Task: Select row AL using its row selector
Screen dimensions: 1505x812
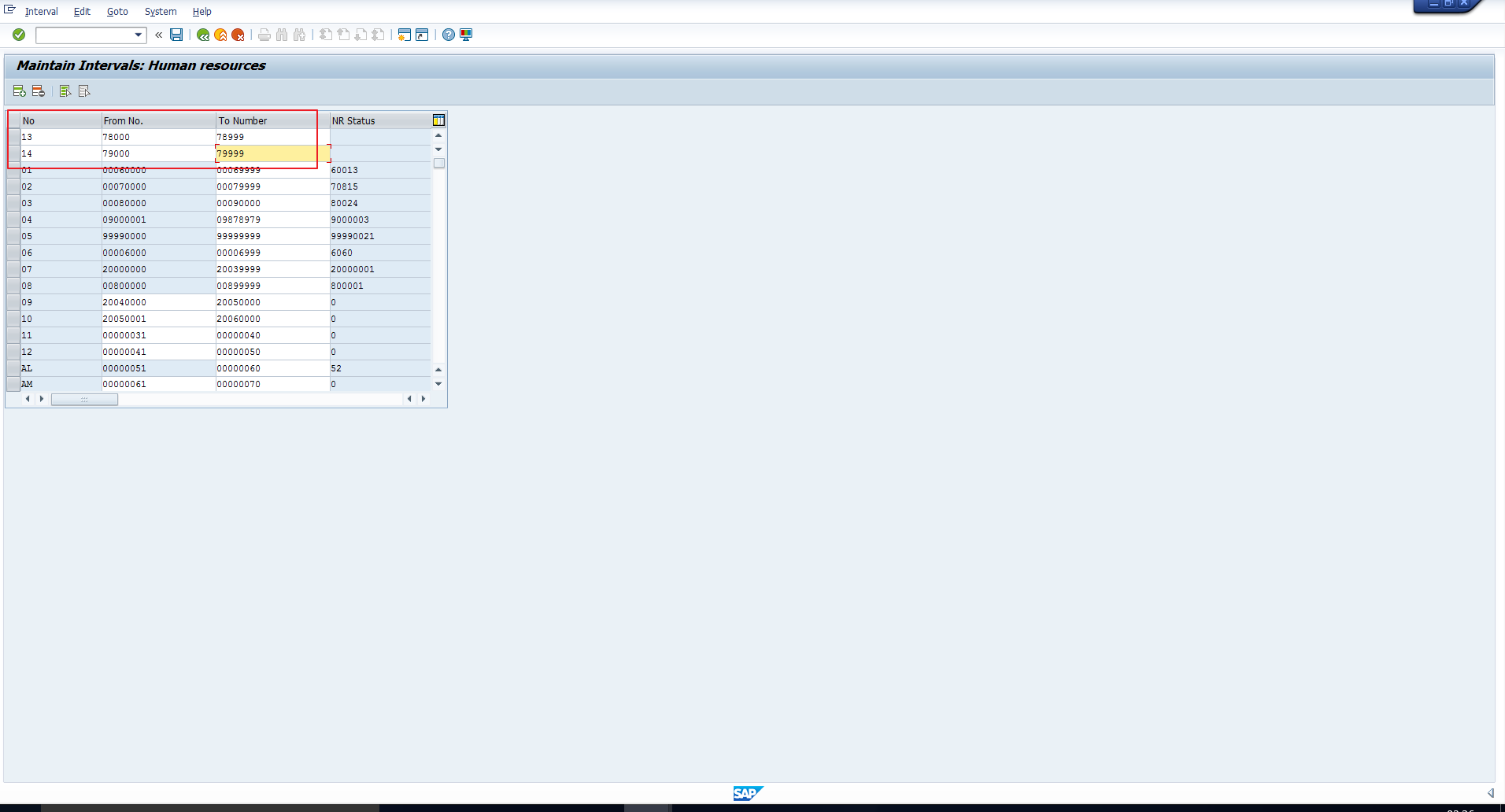Action: (13, 368)
